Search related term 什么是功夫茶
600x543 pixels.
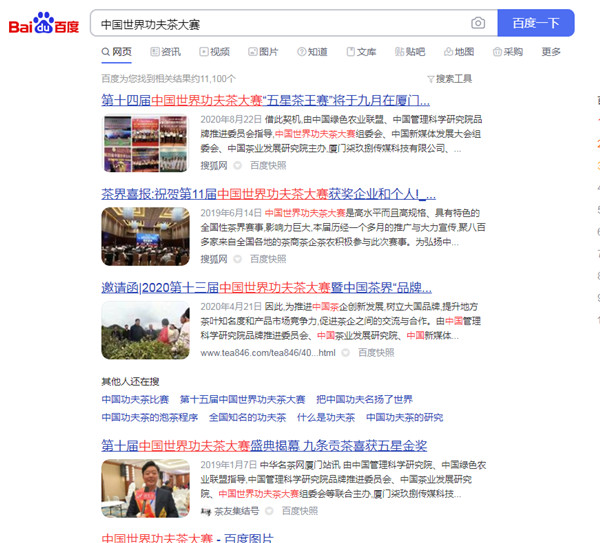(x=326, y=417)
